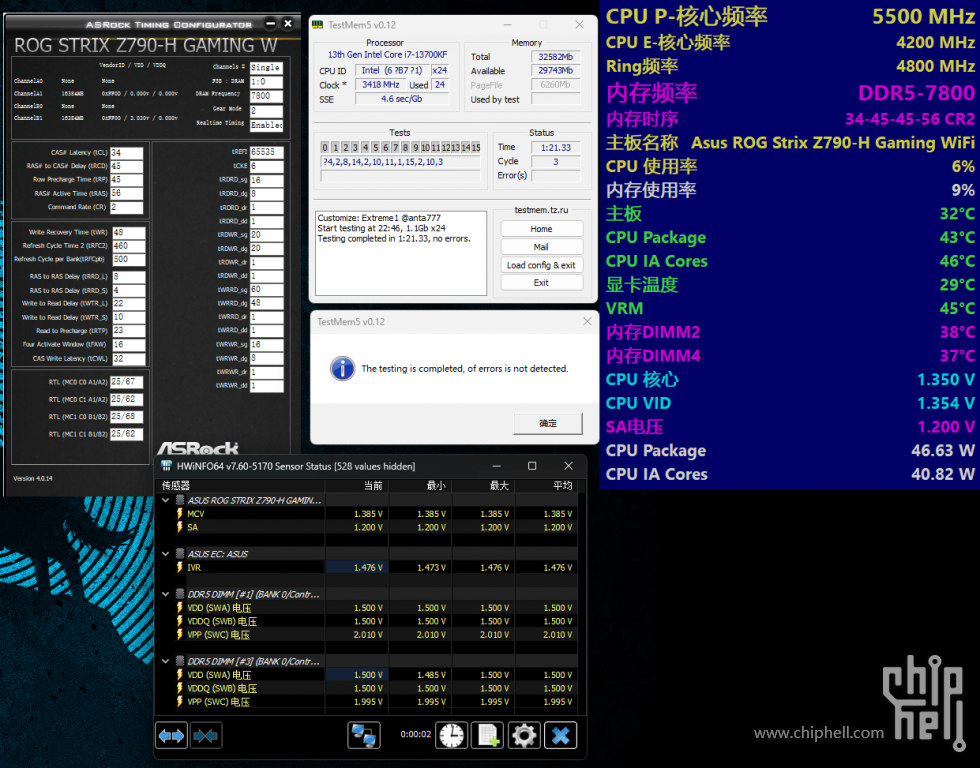980x768 pixels.
Task: Click the DRAM Frequency field showing 7800
Action: coord(266,96)
